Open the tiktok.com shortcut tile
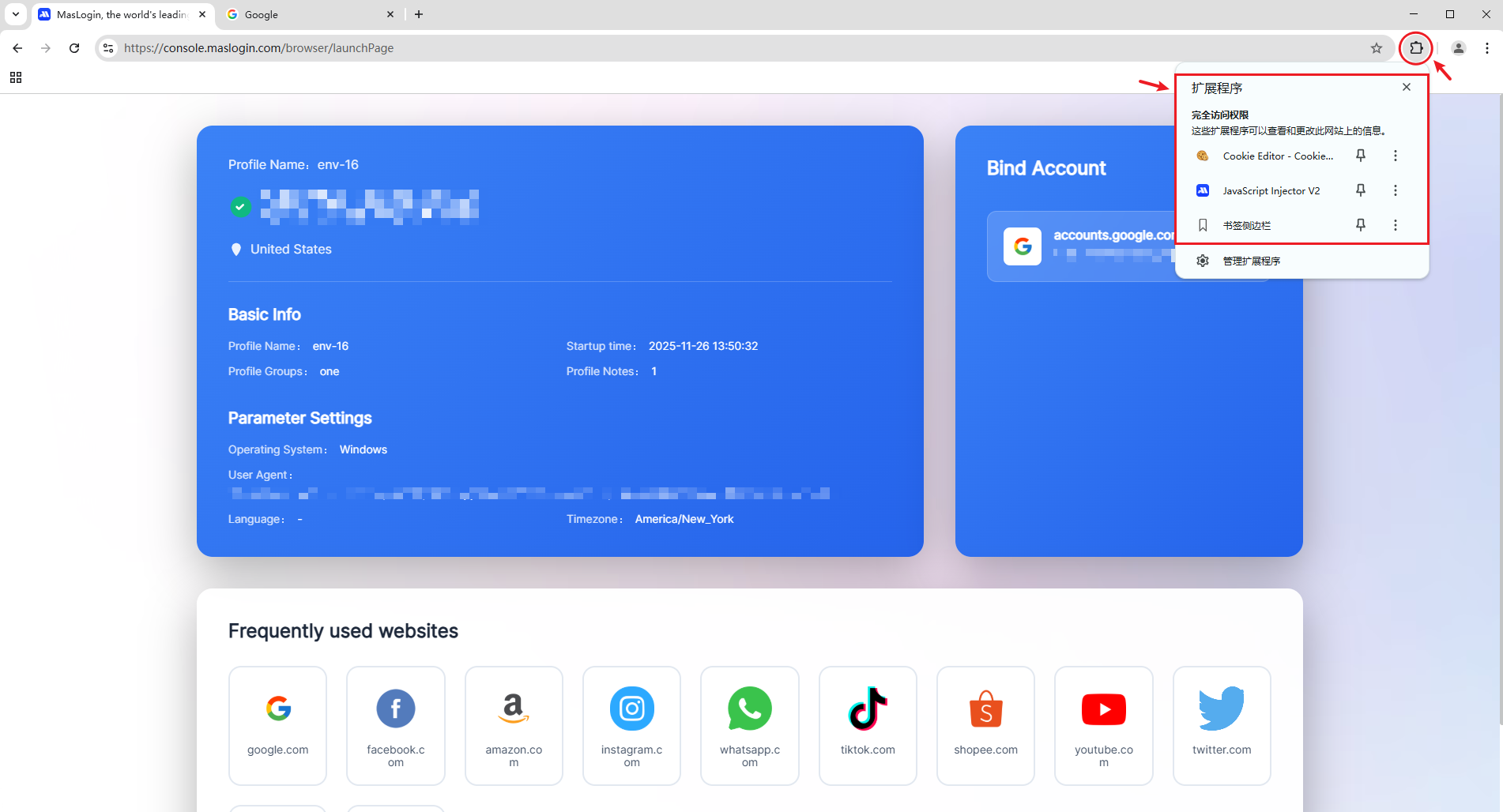Screen dimensions: 1503x812 (x=867, y=725)
